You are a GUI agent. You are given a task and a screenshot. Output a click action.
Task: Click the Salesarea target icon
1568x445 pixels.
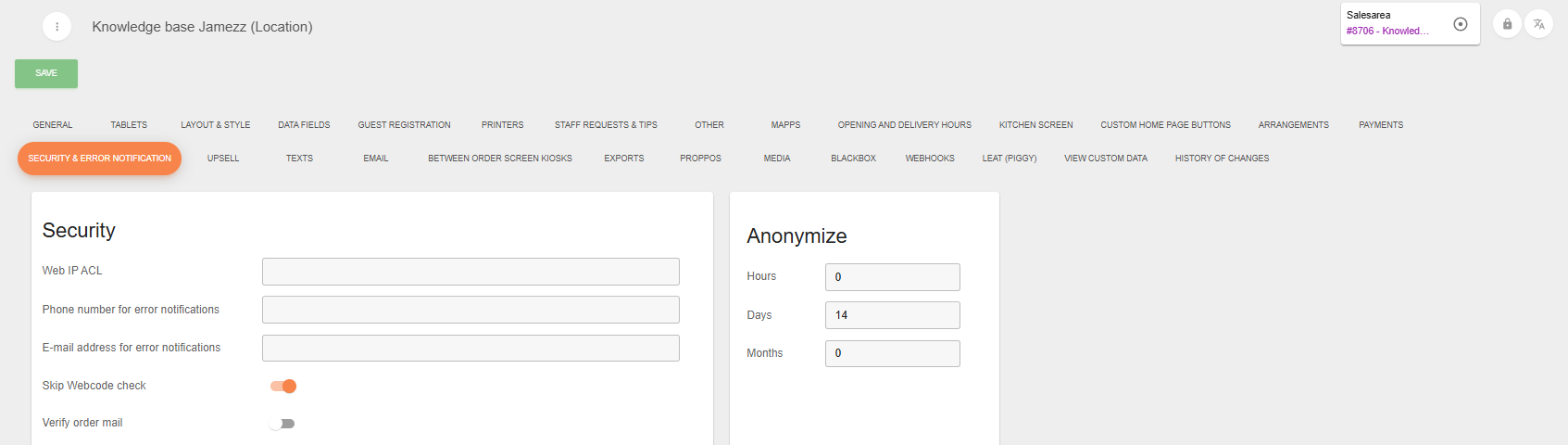pos(1461,24)
